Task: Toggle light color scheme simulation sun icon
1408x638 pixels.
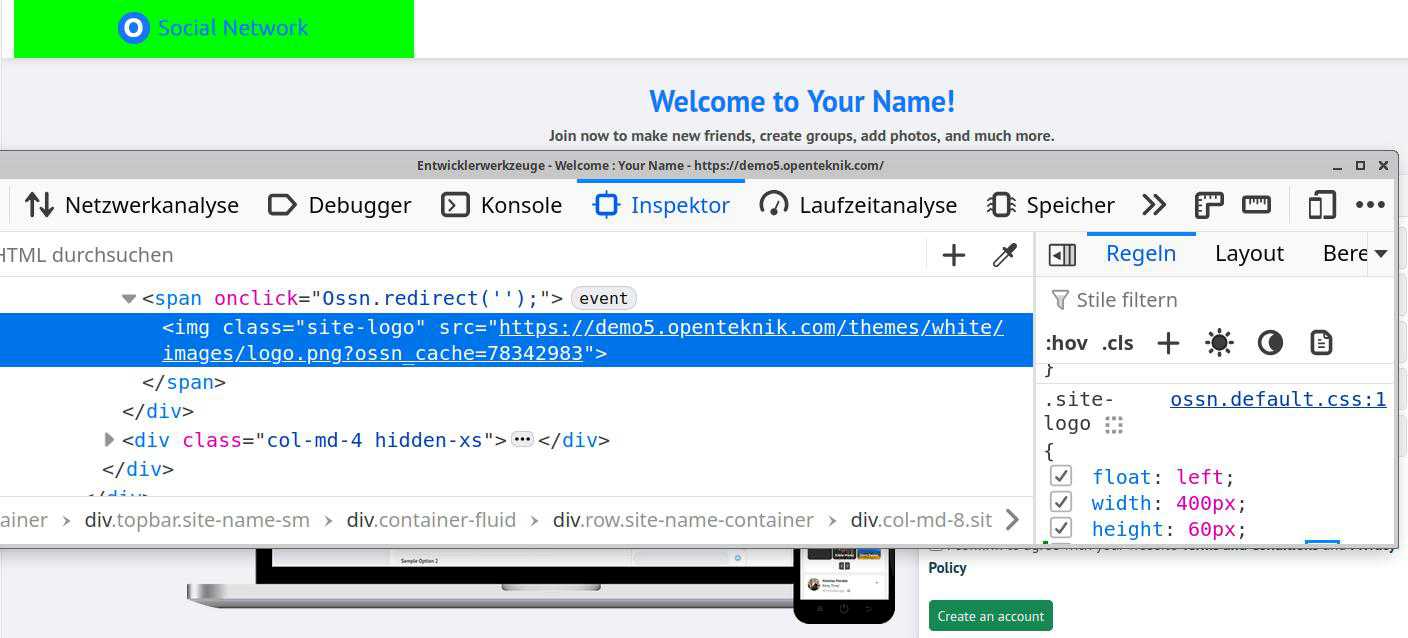Action: [x=1219, y=343]
